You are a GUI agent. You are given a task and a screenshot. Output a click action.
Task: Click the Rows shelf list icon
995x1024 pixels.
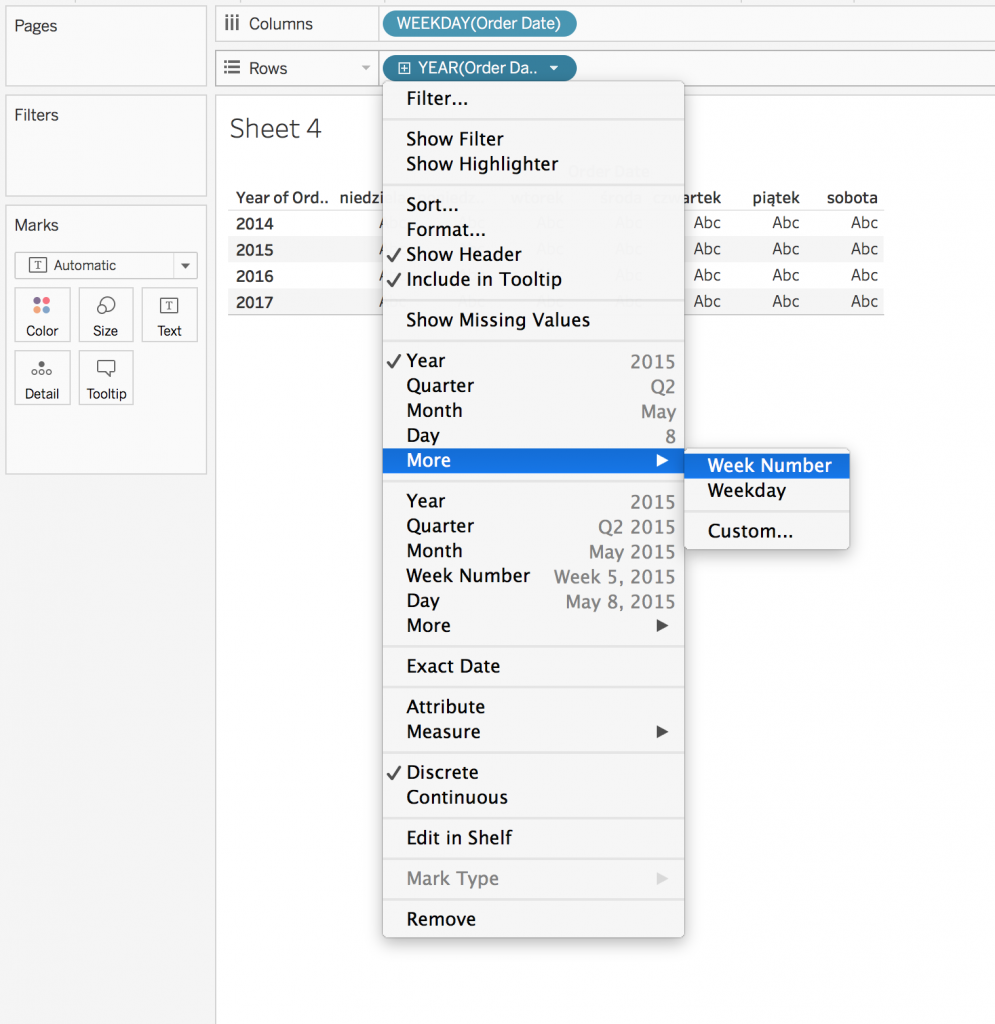232,68
